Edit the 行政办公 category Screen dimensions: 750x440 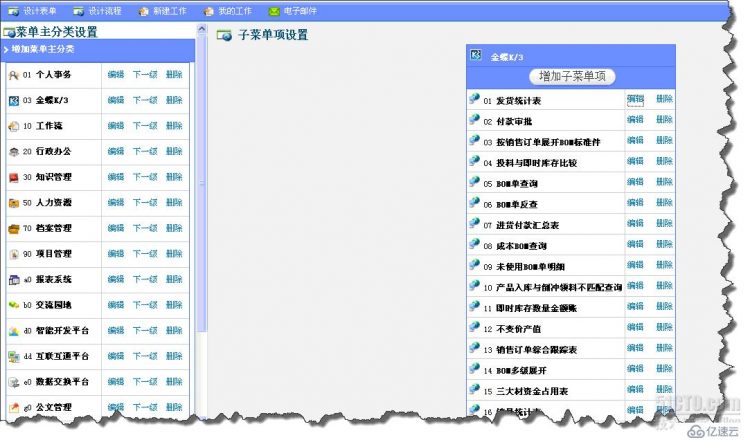tap(116, 151)
